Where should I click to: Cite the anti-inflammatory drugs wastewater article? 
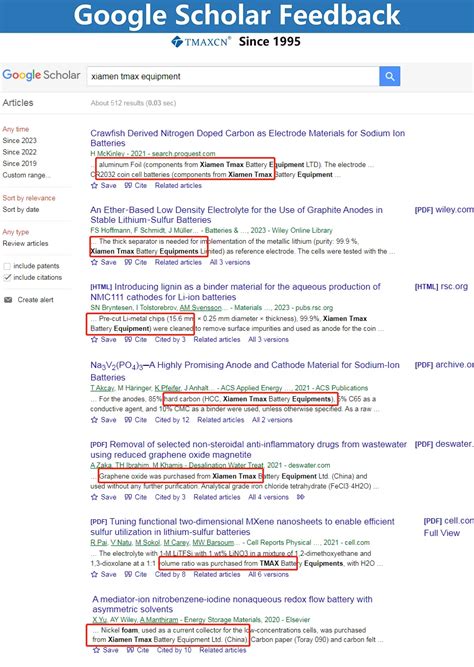[136, 497]
